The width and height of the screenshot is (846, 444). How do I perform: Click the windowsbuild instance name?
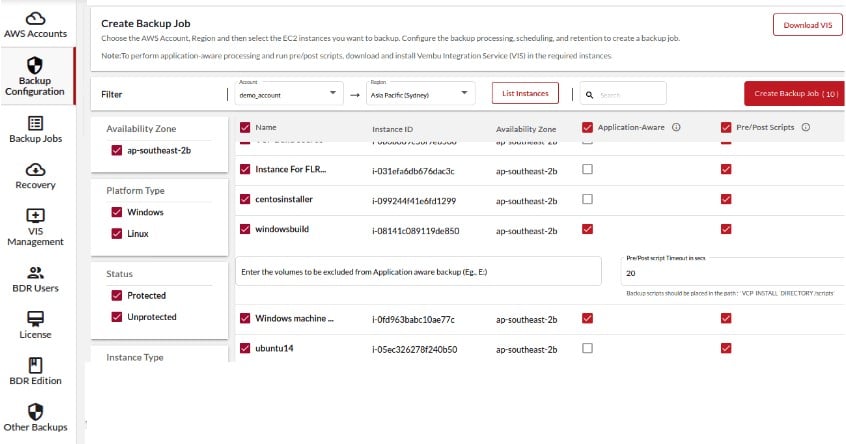282,229
